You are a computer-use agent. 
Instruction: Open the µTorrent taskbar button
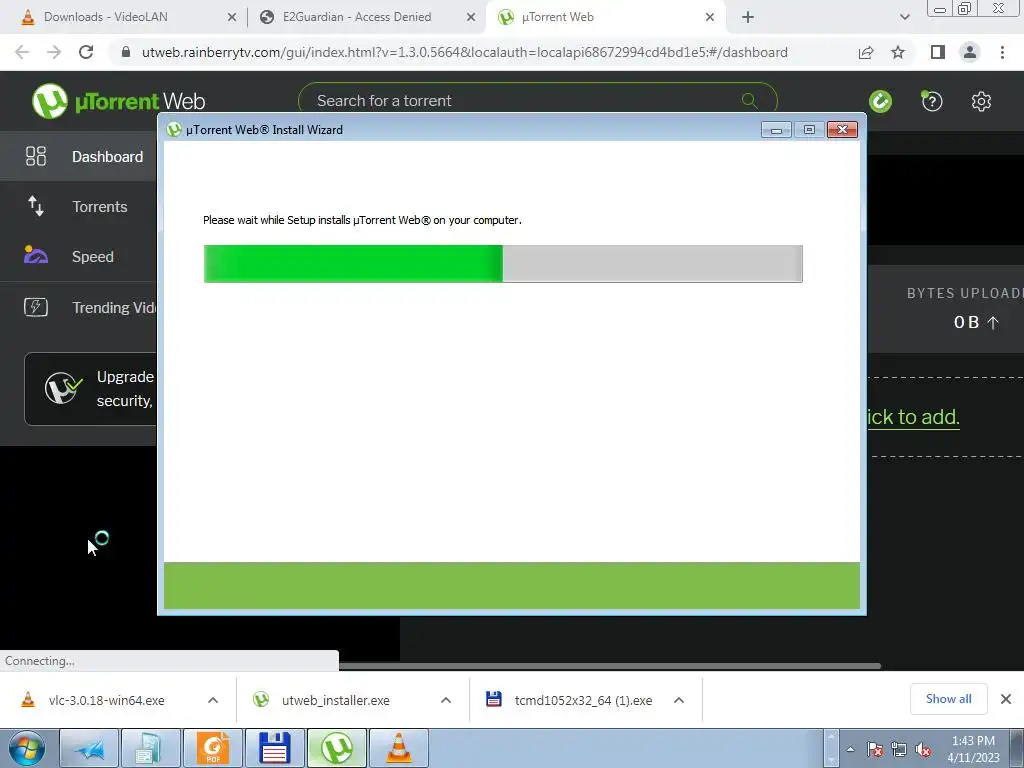(337, 748)
